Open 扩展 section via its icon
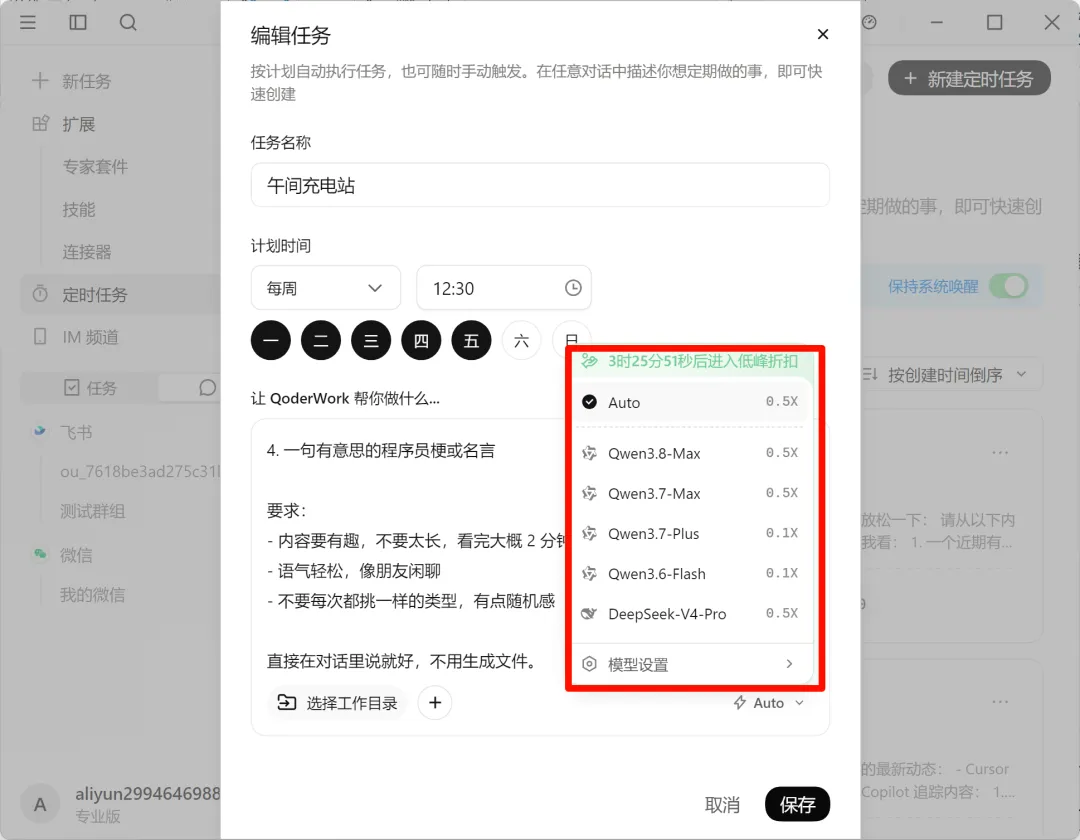The image size is (1080, 840). (x=41, y=123)
